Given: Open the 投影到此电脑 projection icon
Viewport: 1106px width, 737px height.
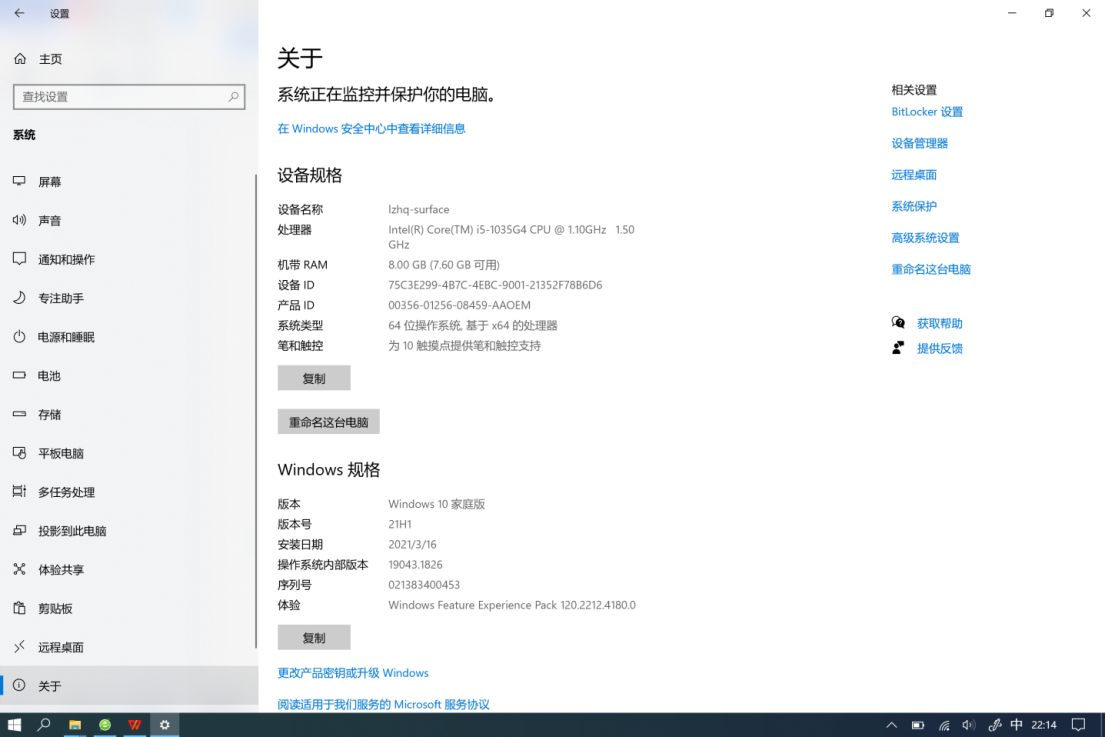Looking at the screenshot, I should pyautogui.click(x=19, y=530).
